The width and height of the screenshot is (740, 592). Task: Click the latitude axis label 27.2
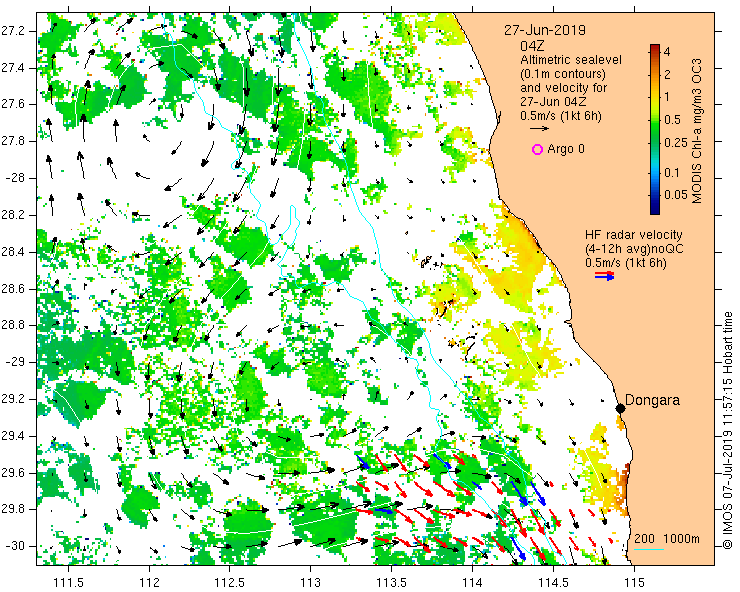[13, 31]
